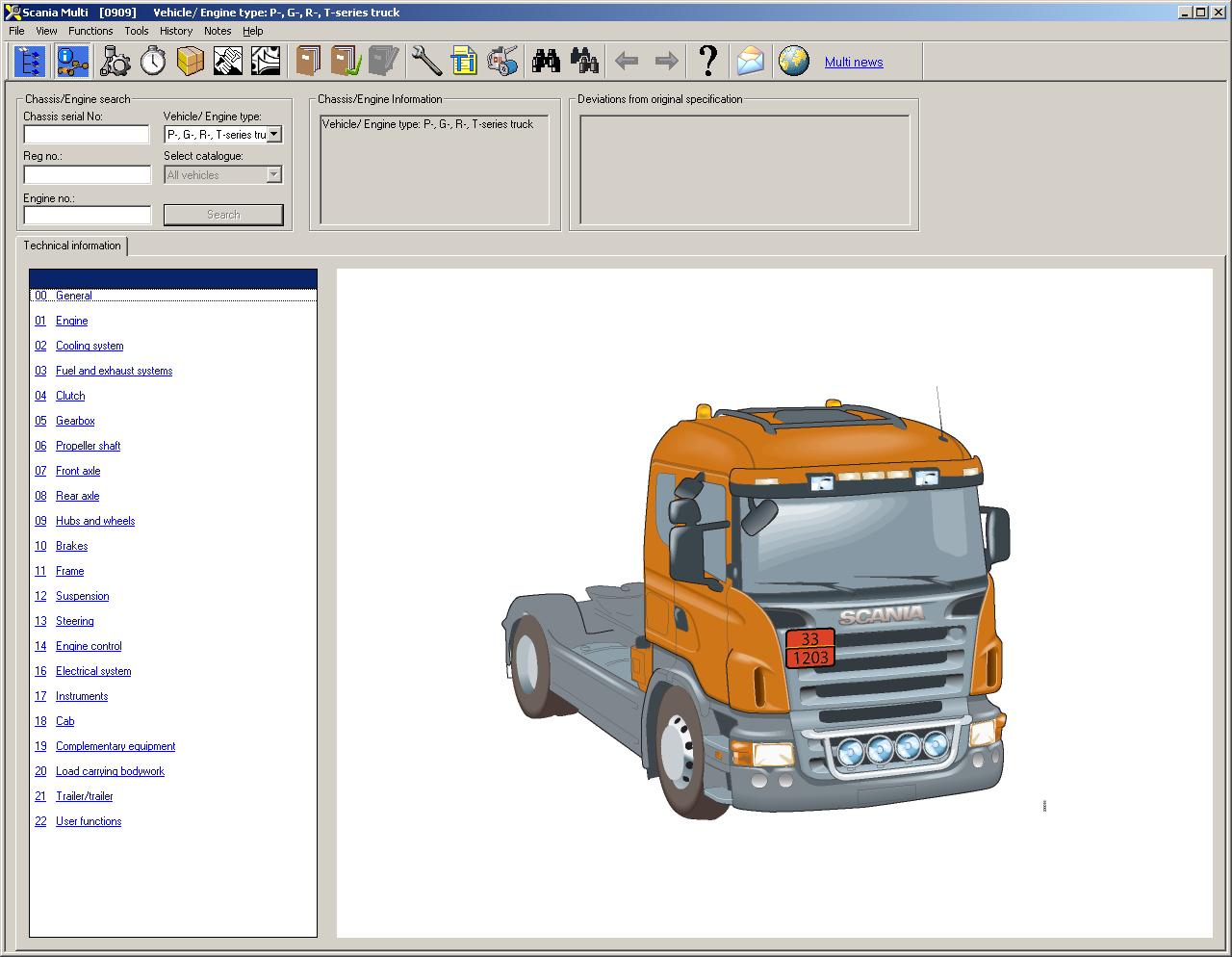The height and width of the screenshot is (957, 1232).
Task: Open the User functions link
Action: 89,821
